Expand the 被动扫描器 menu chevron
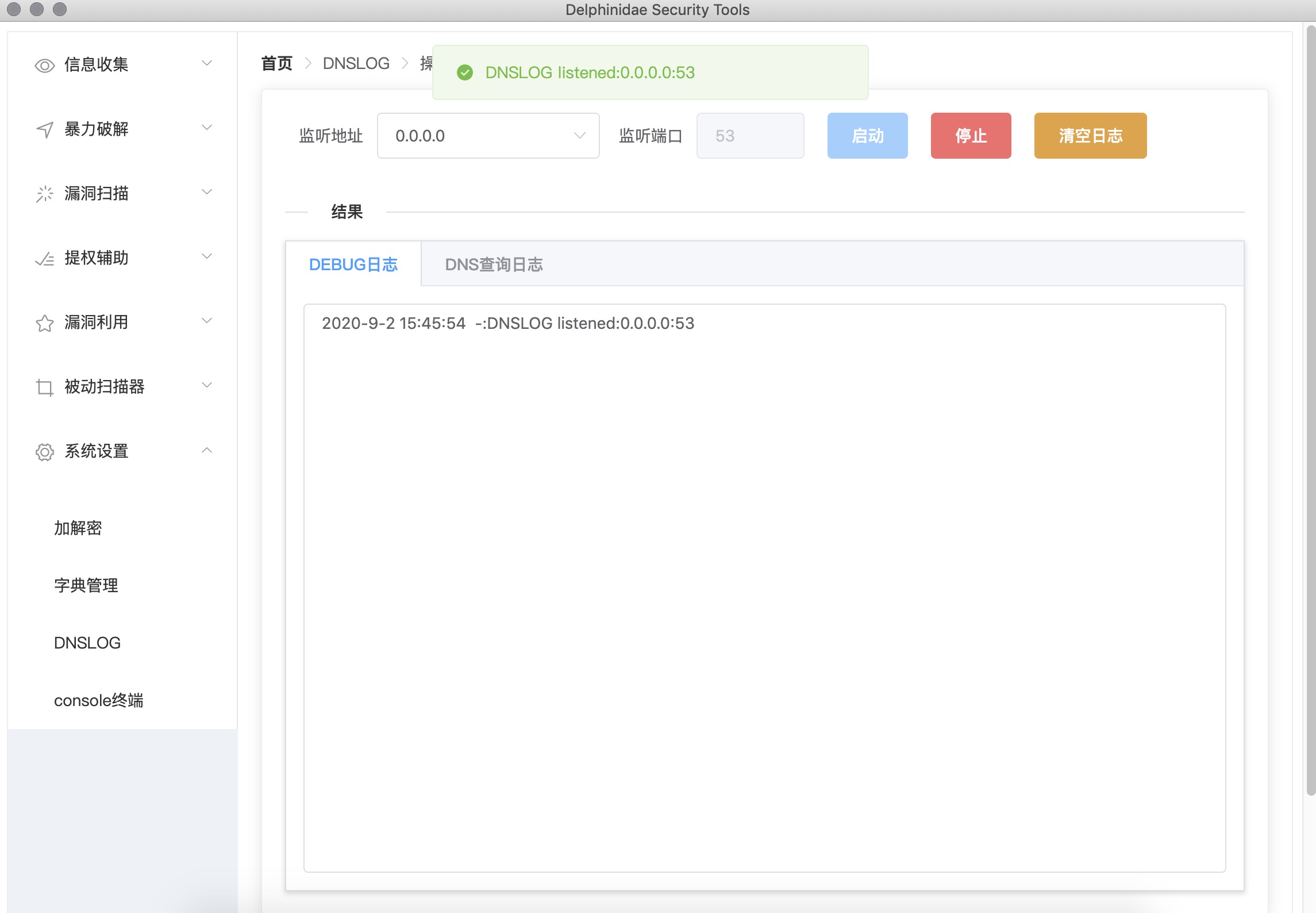This screenshot has width=1316, height=913. (x=207, y=385)
